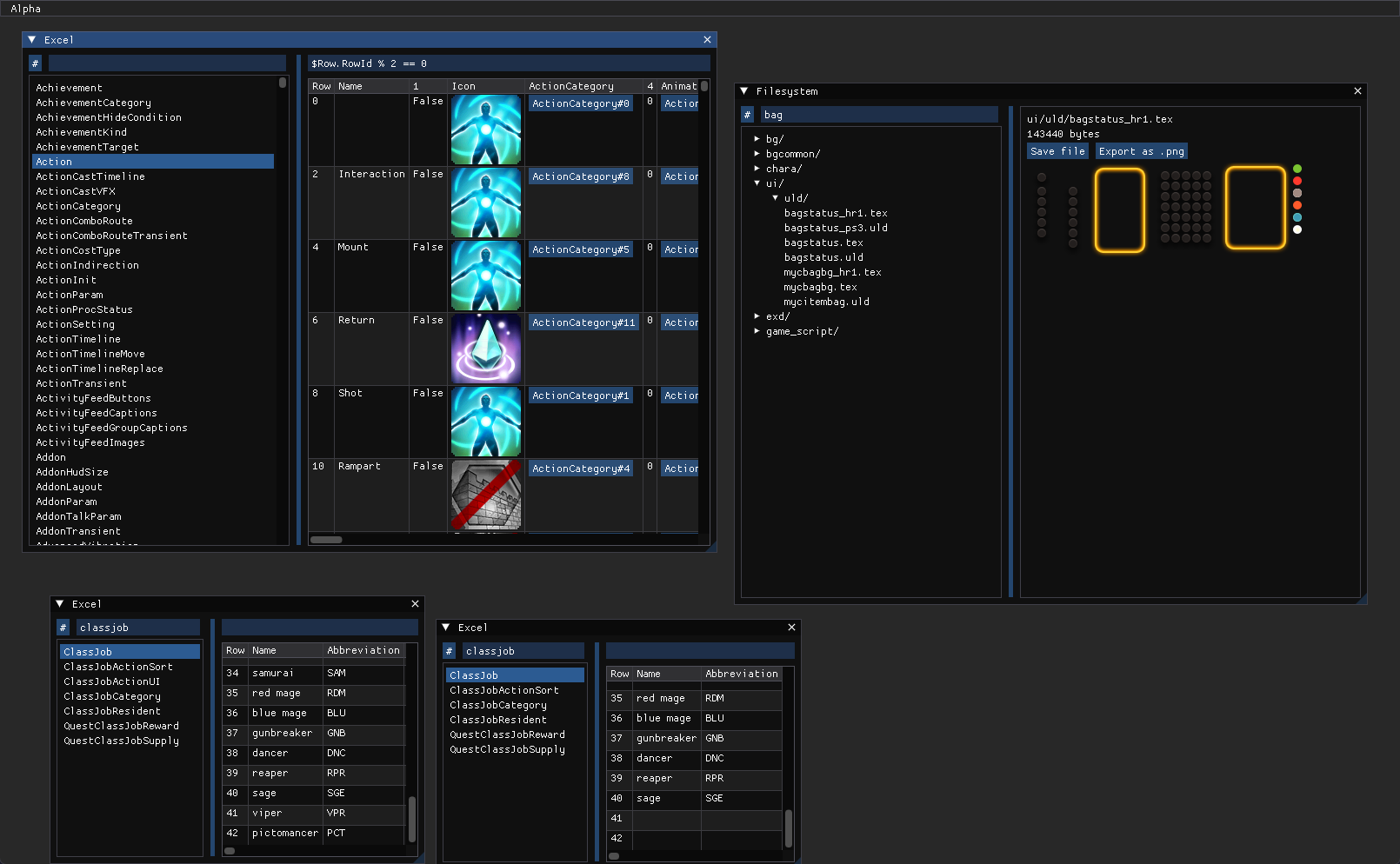Image resolution: width=1400 pixels, height=864 pixels.
Task: Click the Return teleport crystal icon
Action: 485,349
